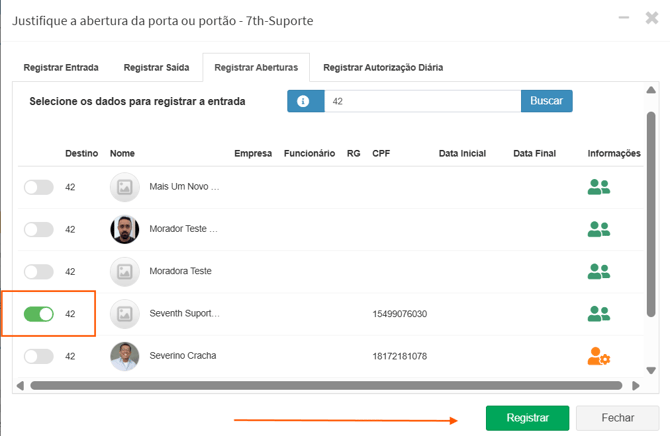Open Registrar Autorização Diária tab

pos(383,67)
